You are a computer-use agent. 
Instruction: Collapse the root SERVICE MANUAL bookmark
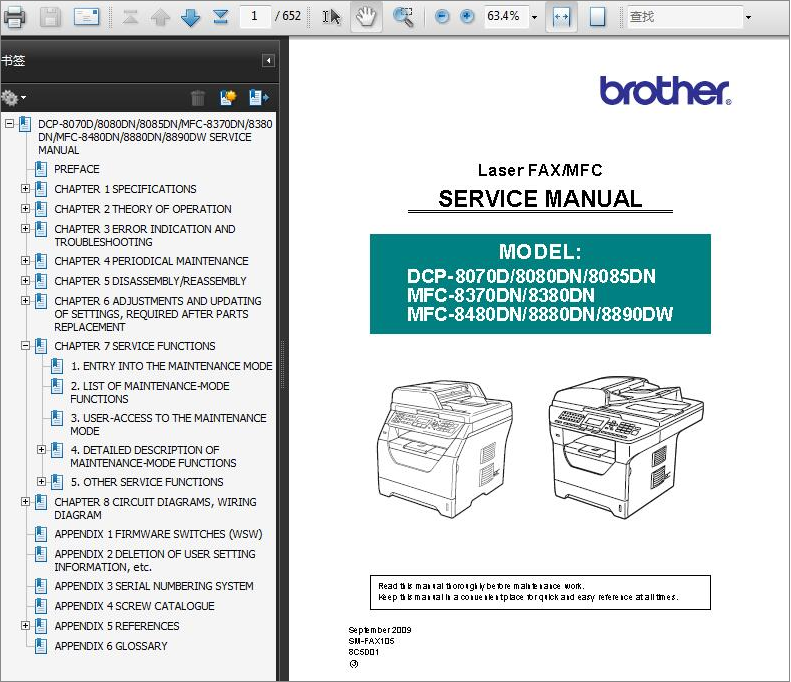point(9,123)
